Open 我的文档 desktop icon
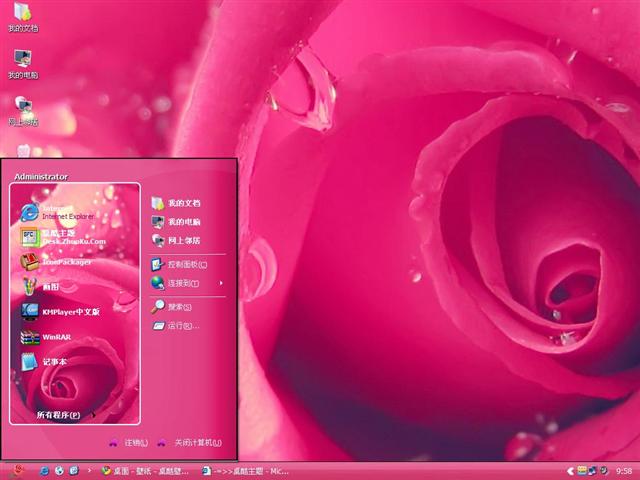This screenshot has height=480, width=640. coord(23,17)
